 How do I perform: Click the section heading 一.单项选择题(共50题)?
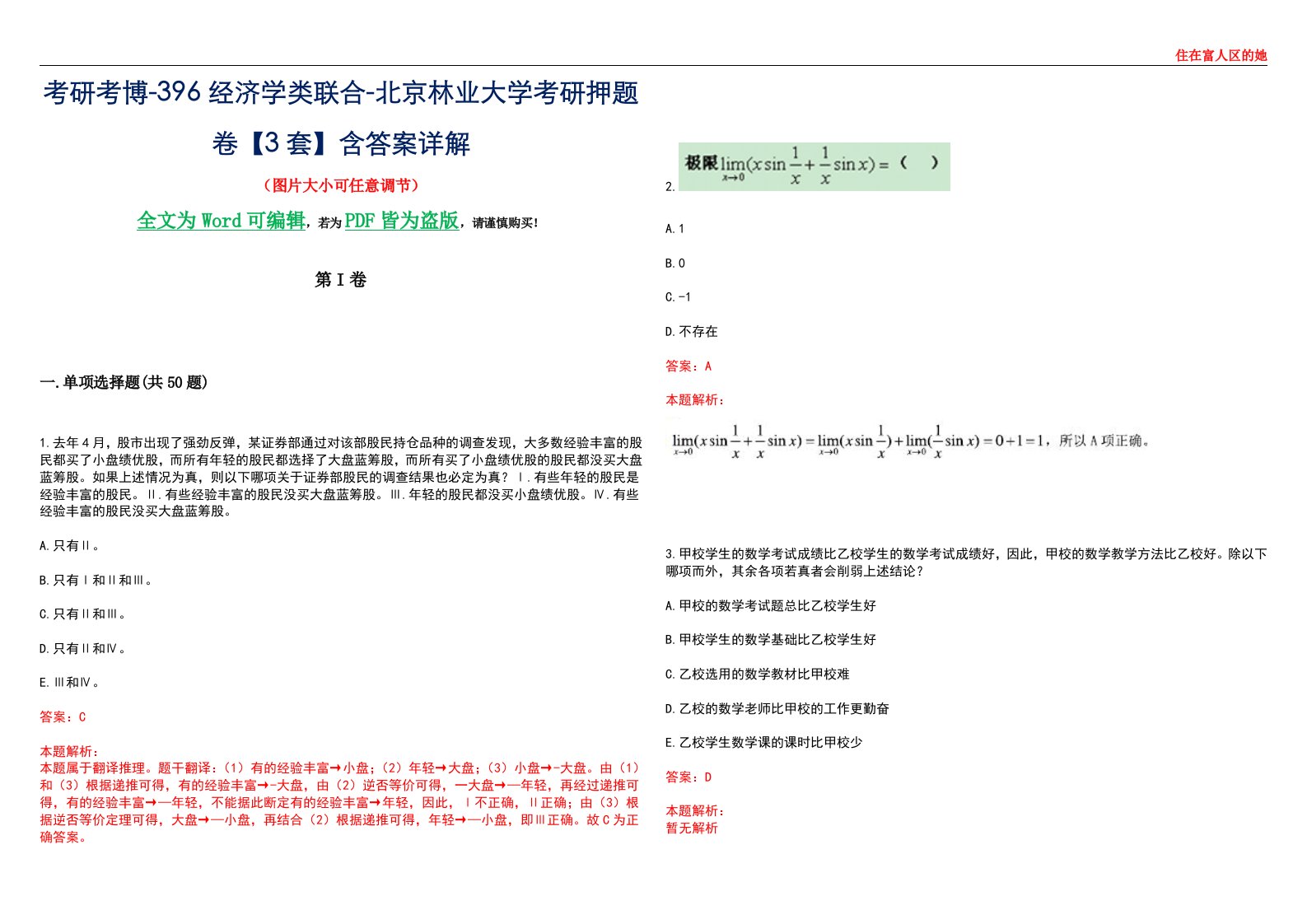(124, 382)
